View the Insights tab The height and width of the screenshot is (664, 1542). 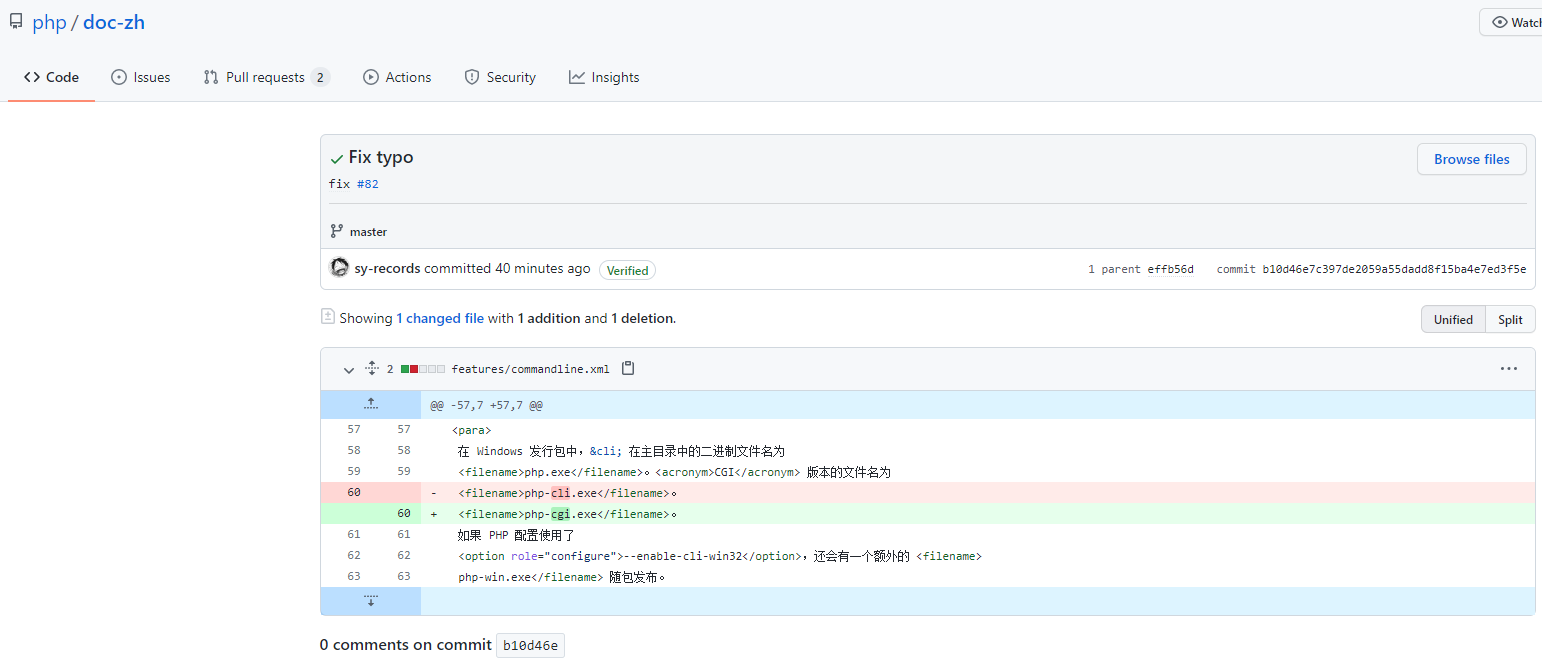point(604,77)
